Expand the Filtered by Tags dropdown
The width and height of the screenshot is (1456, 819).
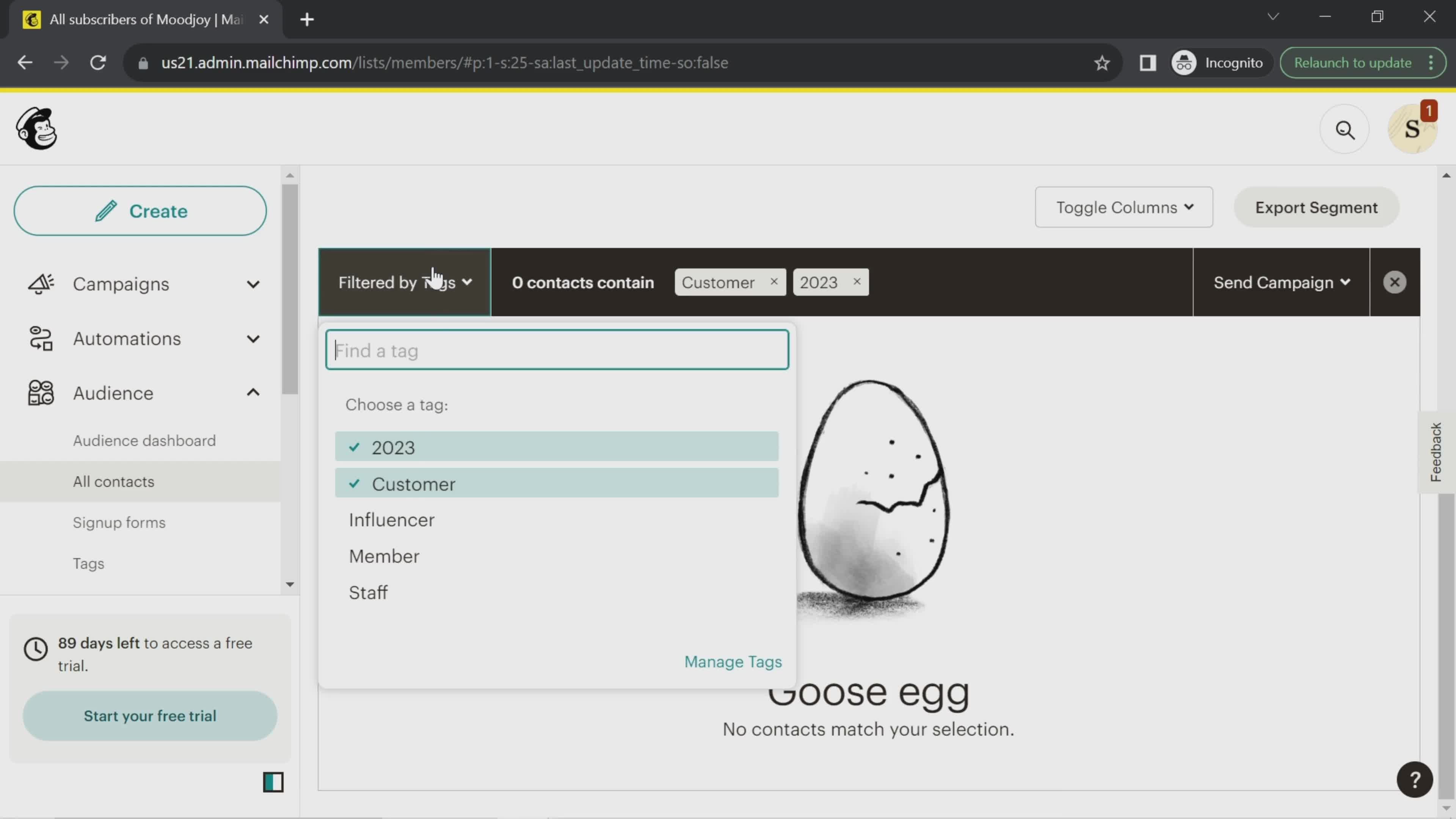coord(405,282)
